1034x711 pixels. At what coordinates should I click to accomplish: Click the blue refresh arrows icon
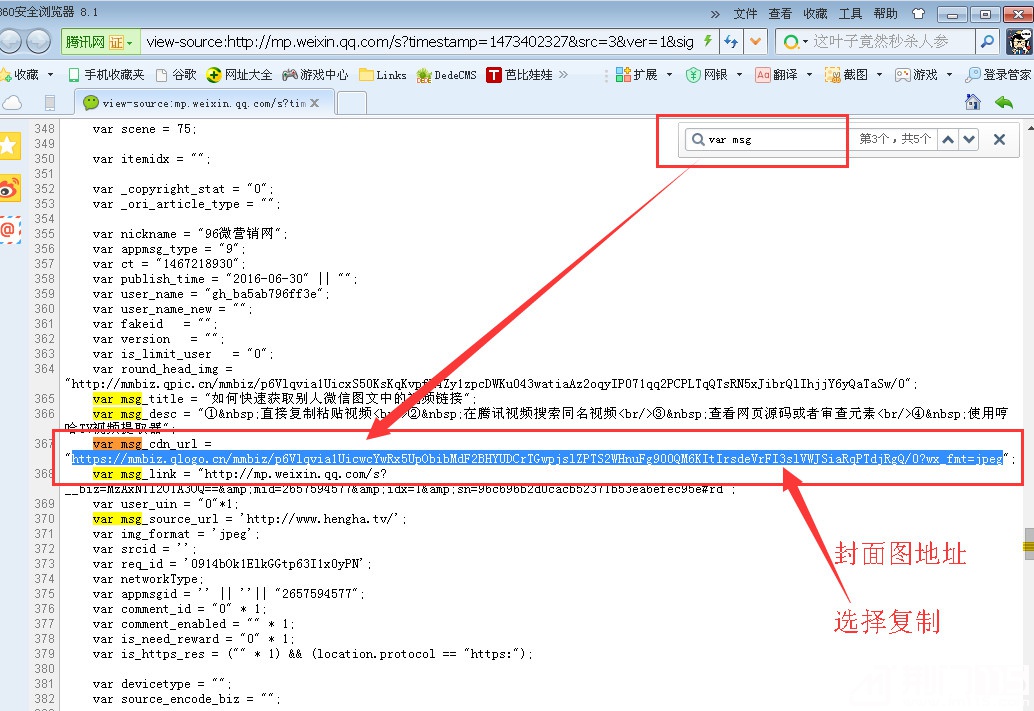[731, 42]
